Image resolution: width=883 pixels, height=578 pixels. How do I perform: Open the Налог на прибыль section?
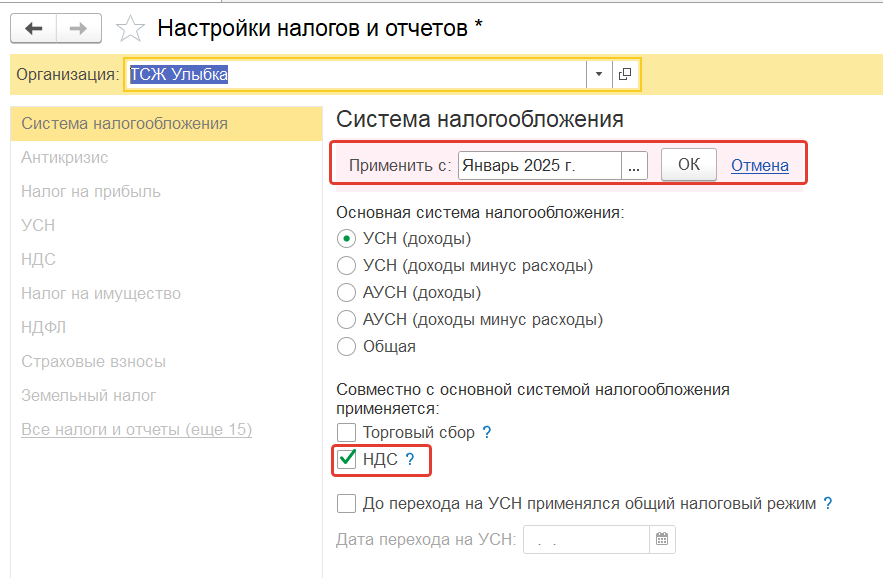click(x=91, y=191)
